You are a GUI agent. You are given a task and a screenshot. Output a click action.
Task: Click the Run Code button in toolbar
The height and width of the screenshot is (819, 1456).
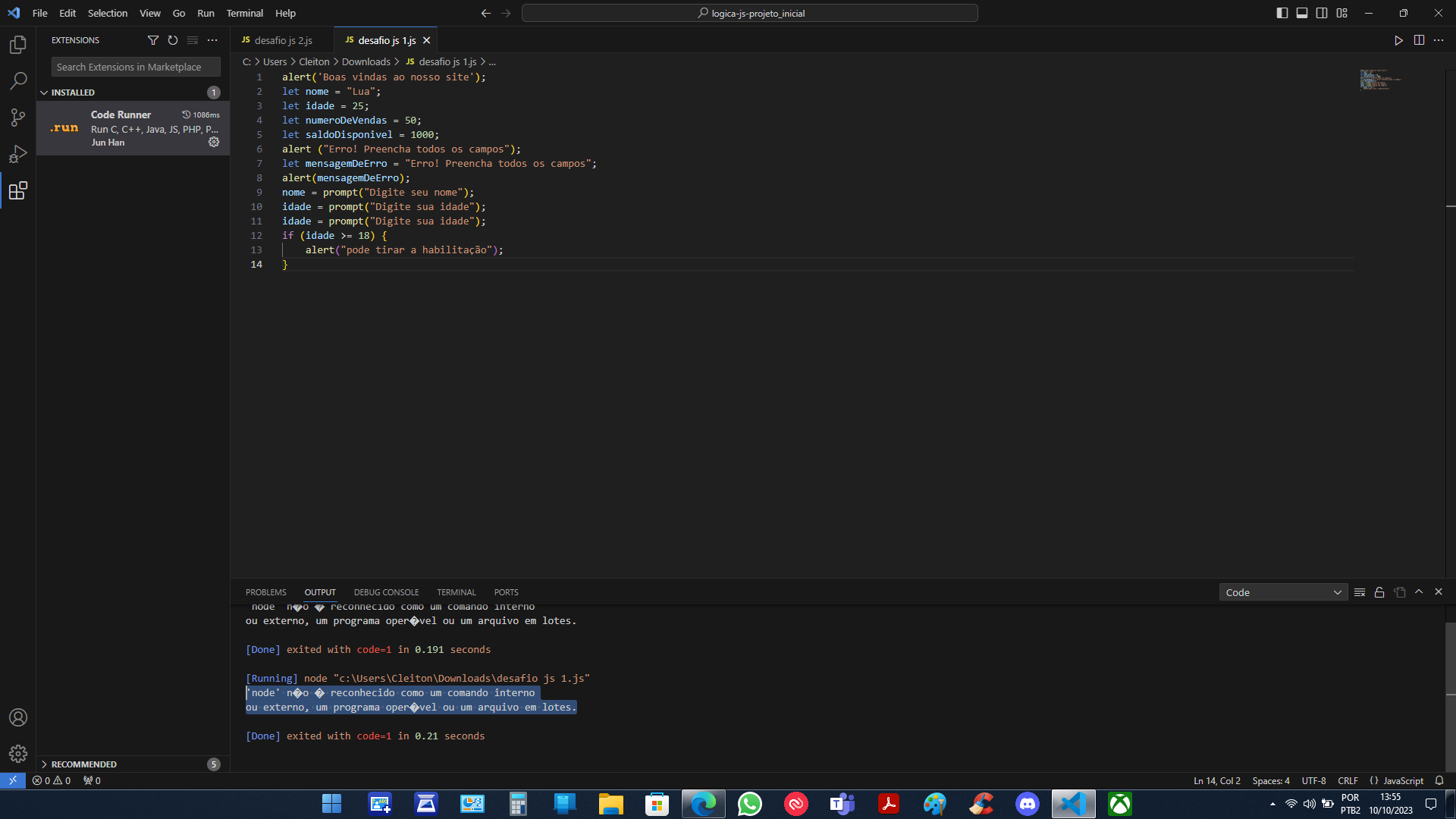click(x=1398, y=41)
